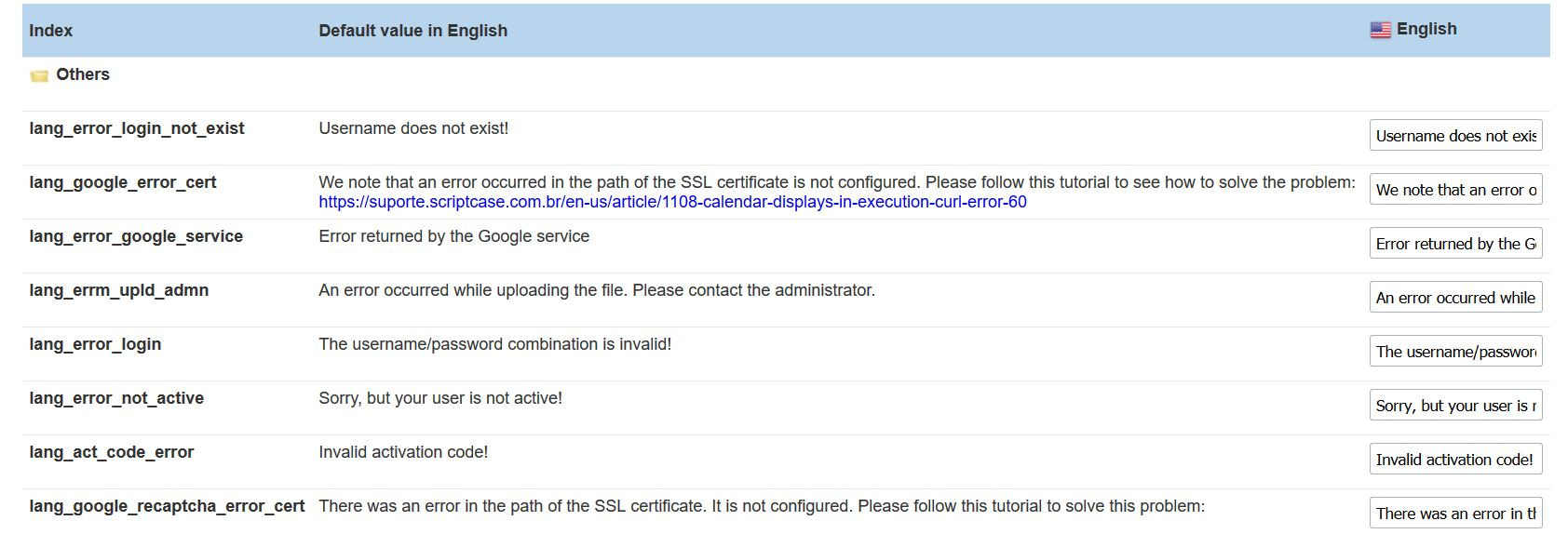Edit the 'Username does not exist' translation field
The width and height of the screenshot is (1568, 534).
1455,135
